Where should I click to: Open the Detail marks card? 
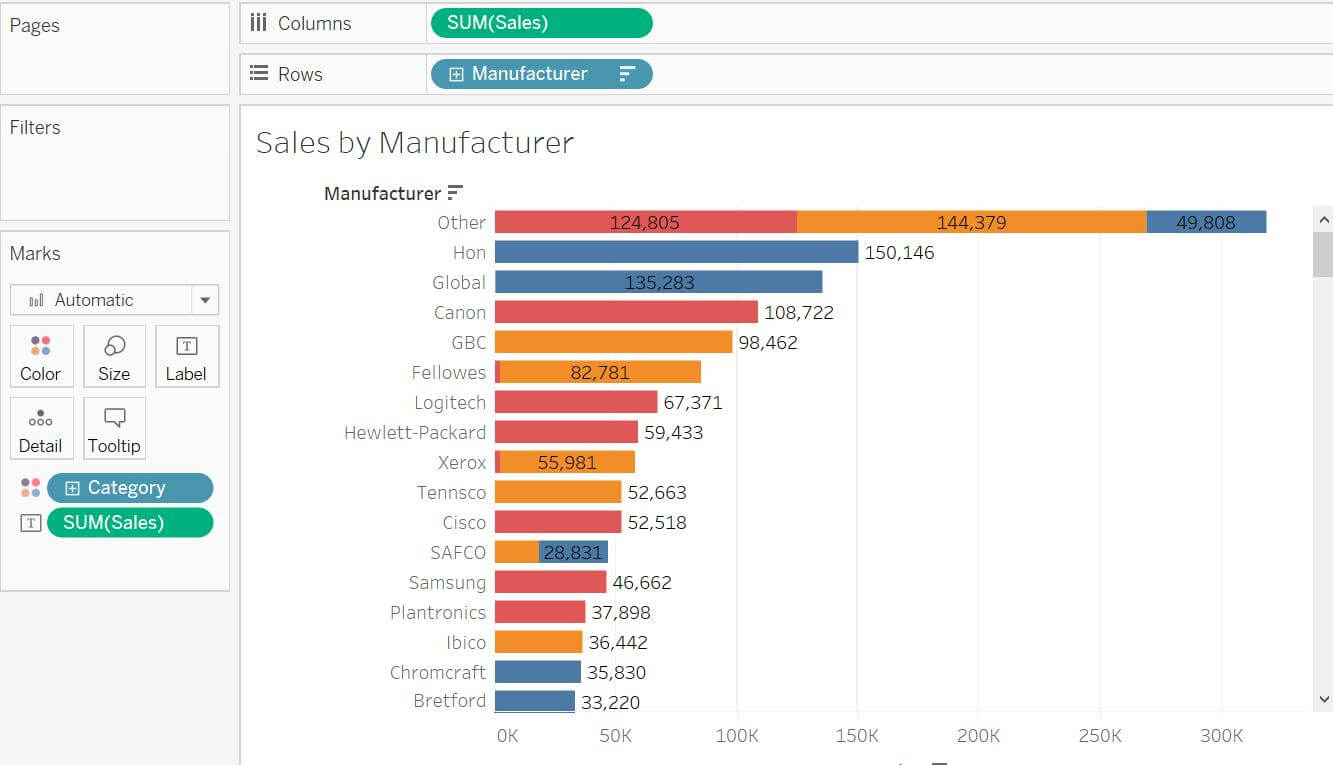click(x=41, y=429)
